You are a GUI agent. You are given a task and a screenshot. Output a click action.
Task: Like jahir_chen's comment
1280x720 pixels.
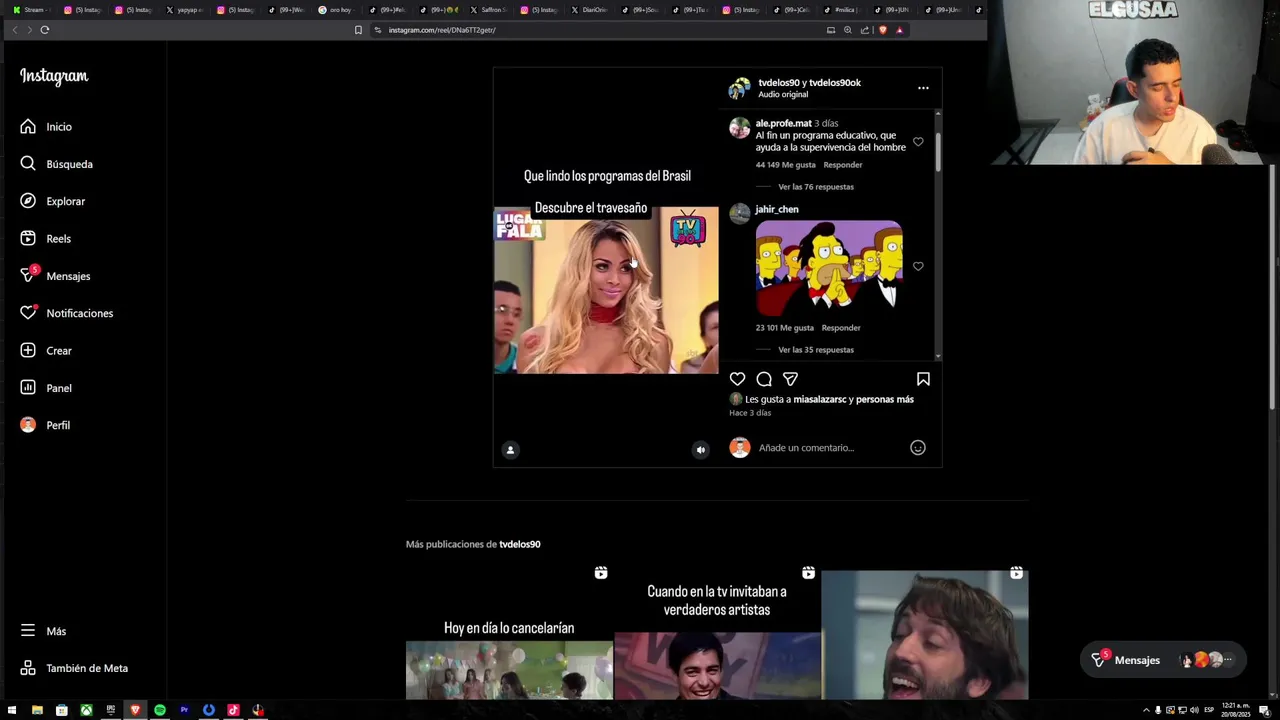click(x=918, y=267)
